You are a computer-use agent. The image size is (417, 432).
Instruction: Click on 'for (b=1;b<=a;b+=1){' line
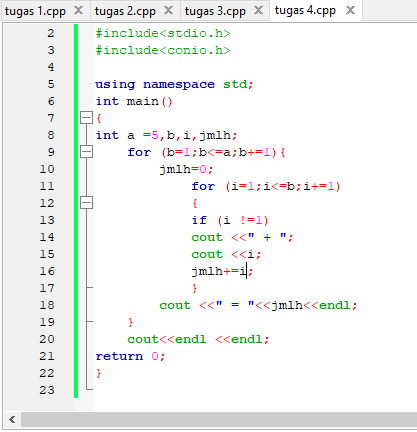206,152
